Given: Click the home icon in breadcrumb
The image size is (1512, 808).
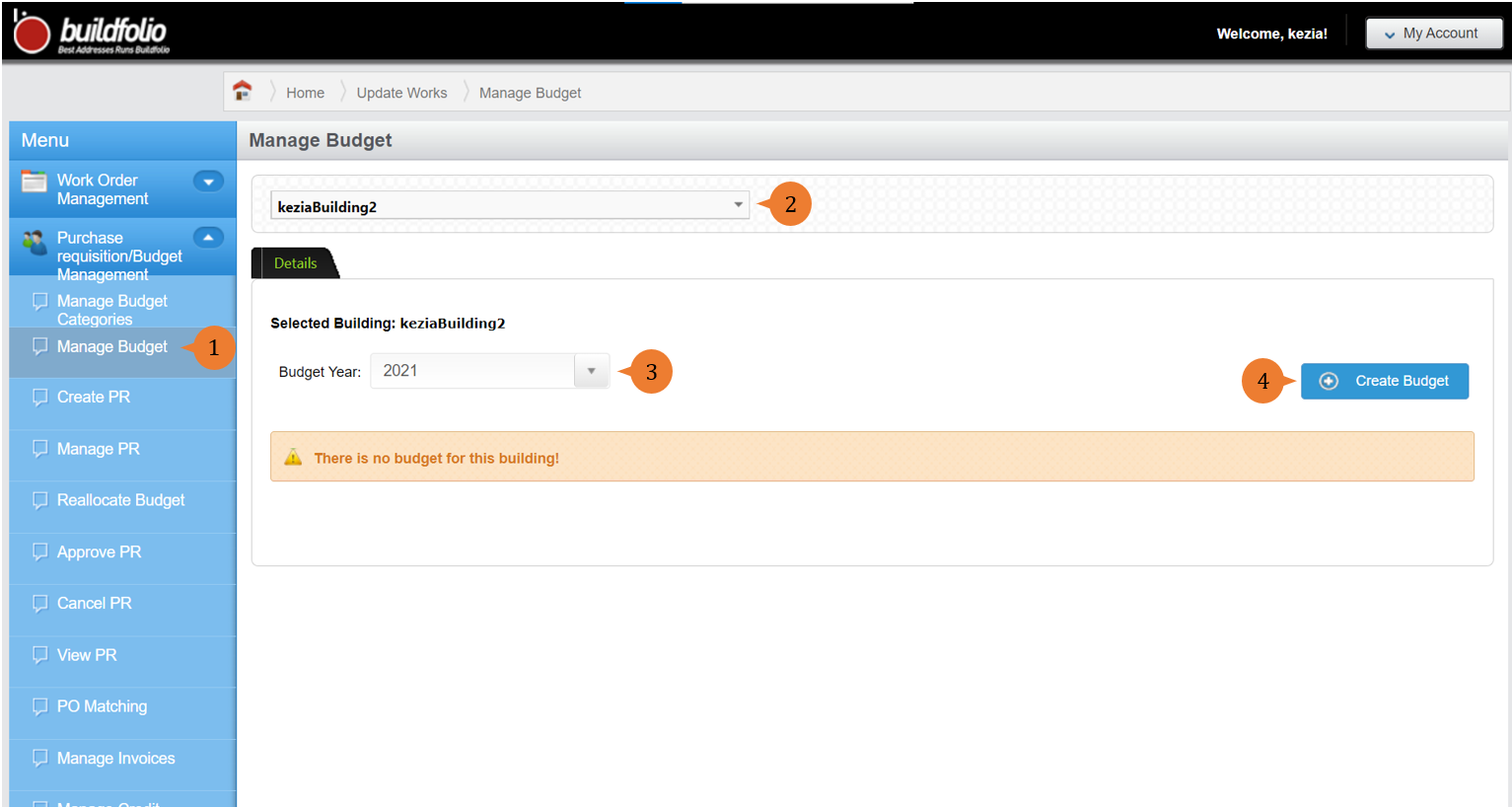Looking at the screenshot, I should (243, 91).
